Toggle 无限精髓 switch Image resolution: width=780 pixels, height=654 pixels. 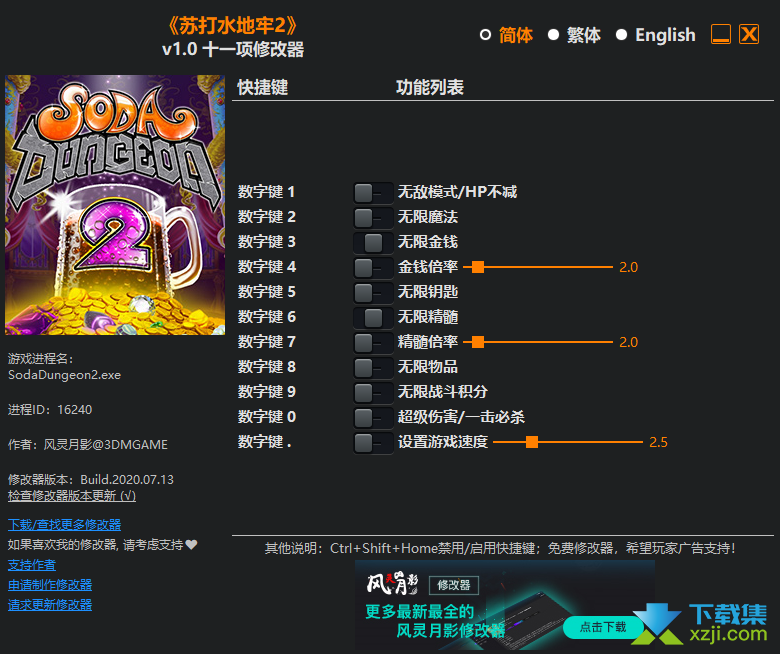point(373,317)
